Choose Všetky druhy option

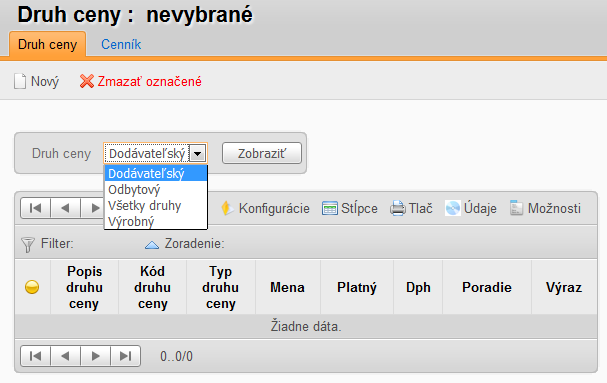click(x=156, y=206)
